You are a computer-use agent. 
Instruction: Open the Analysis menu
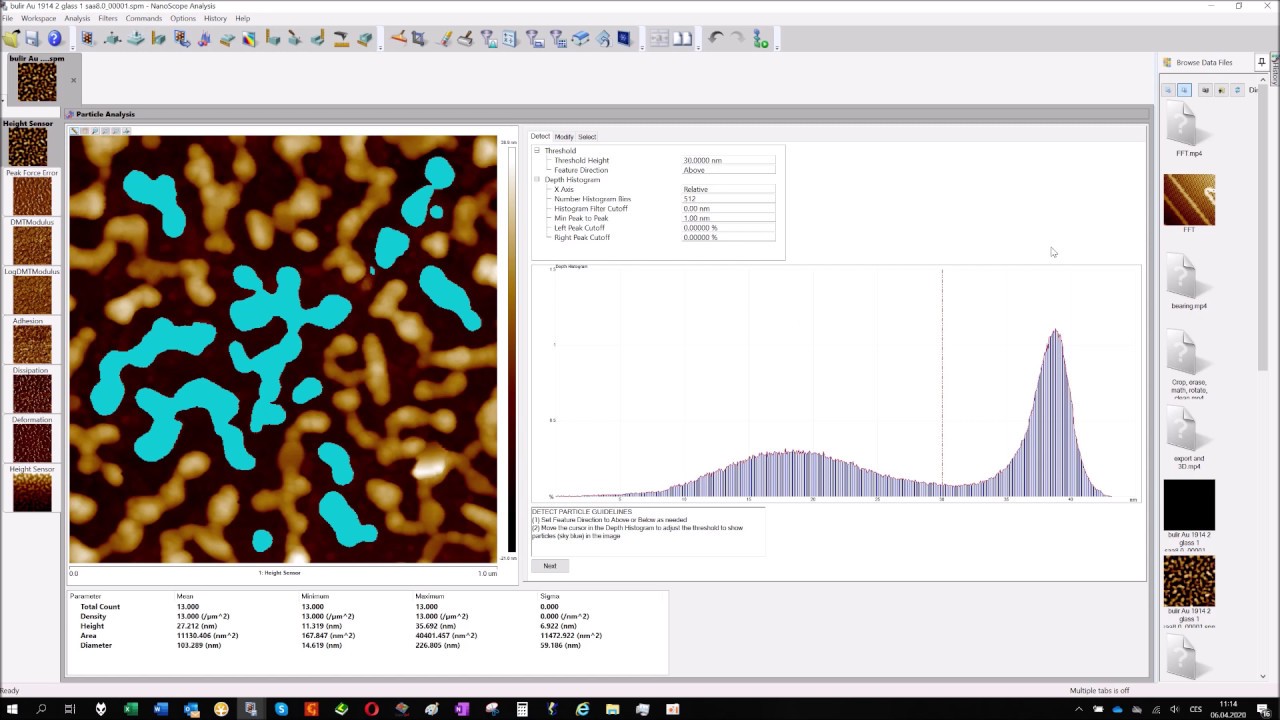77,18
